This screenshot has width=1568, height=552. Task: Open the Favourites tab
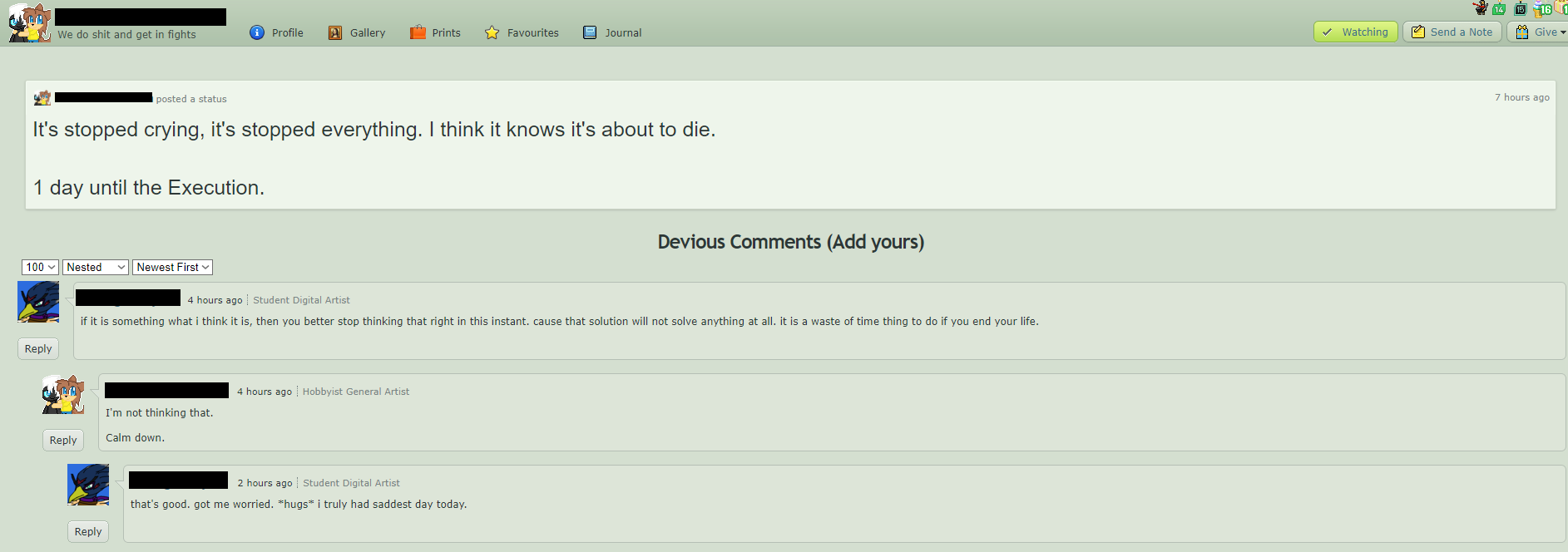point(522,32)
